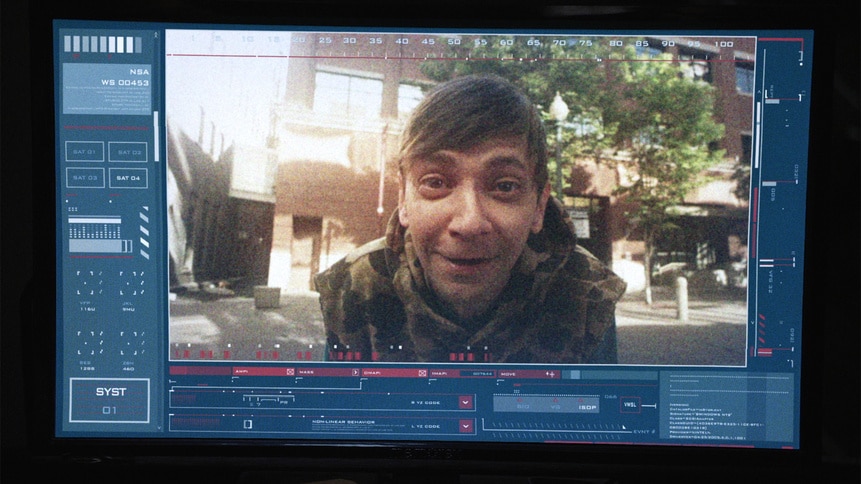The height and width of the screenshot is (484, 861).
Task: Click the AMPI tab's box icon
Action: (290, 372)
